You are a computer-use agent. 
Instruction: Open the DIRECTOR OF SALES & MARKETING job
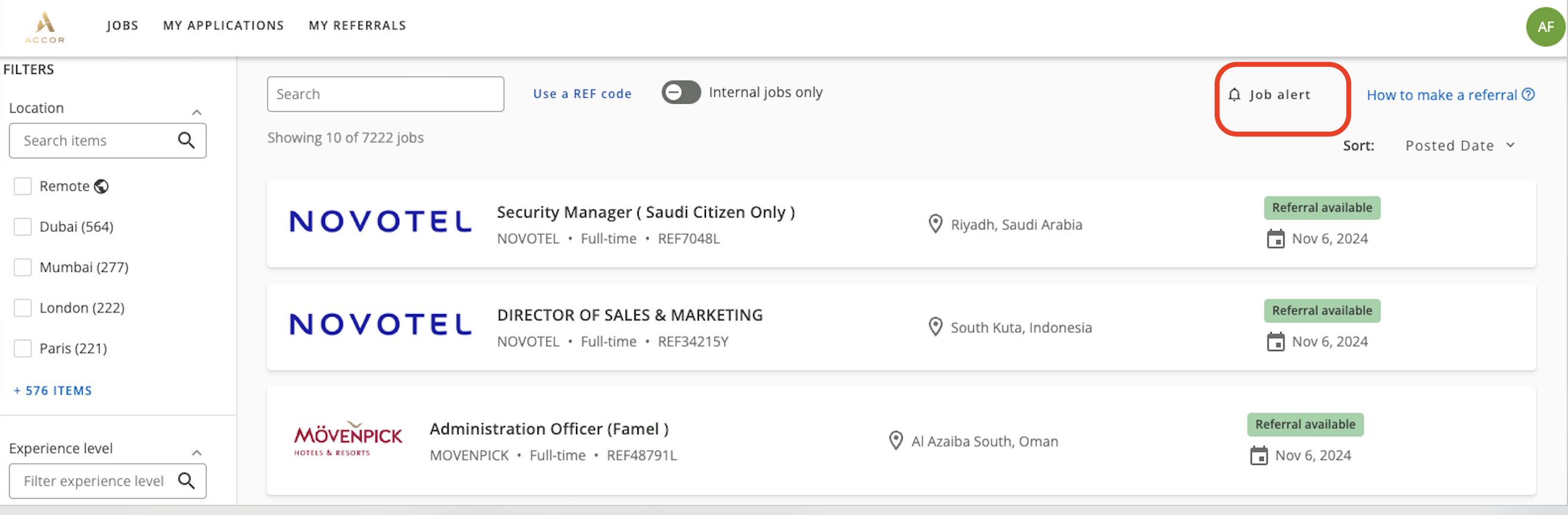(629, 315)
